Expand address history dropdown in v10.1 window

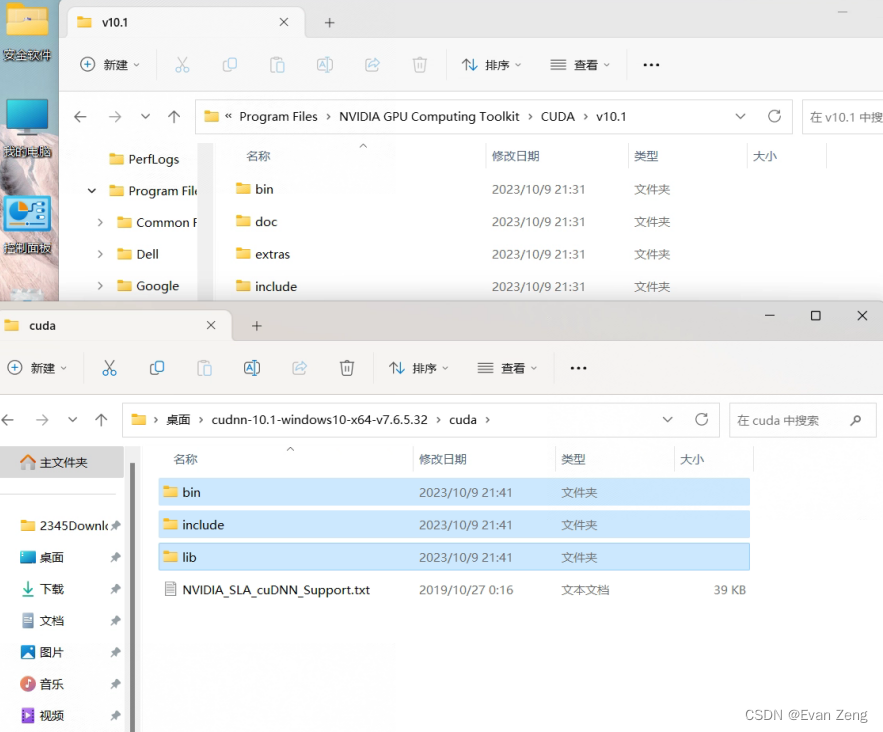tap(741, 117)
